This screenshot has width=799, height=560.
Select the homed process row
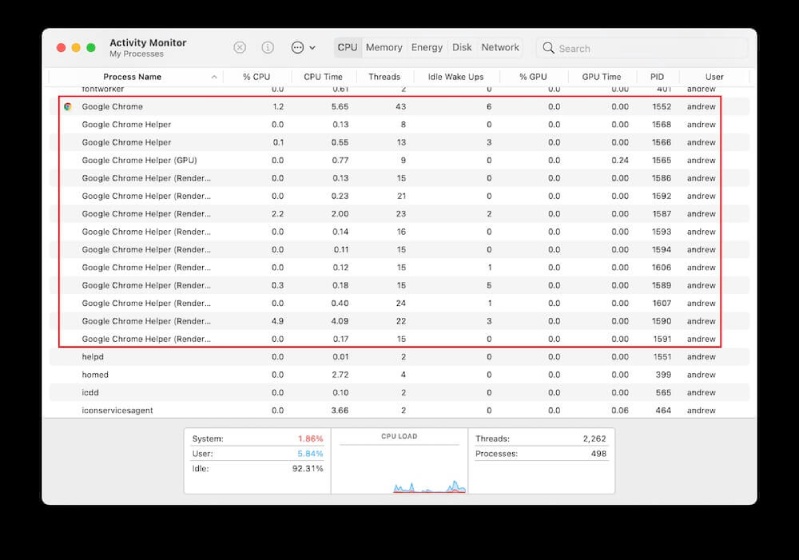click(x=399, y=375)
